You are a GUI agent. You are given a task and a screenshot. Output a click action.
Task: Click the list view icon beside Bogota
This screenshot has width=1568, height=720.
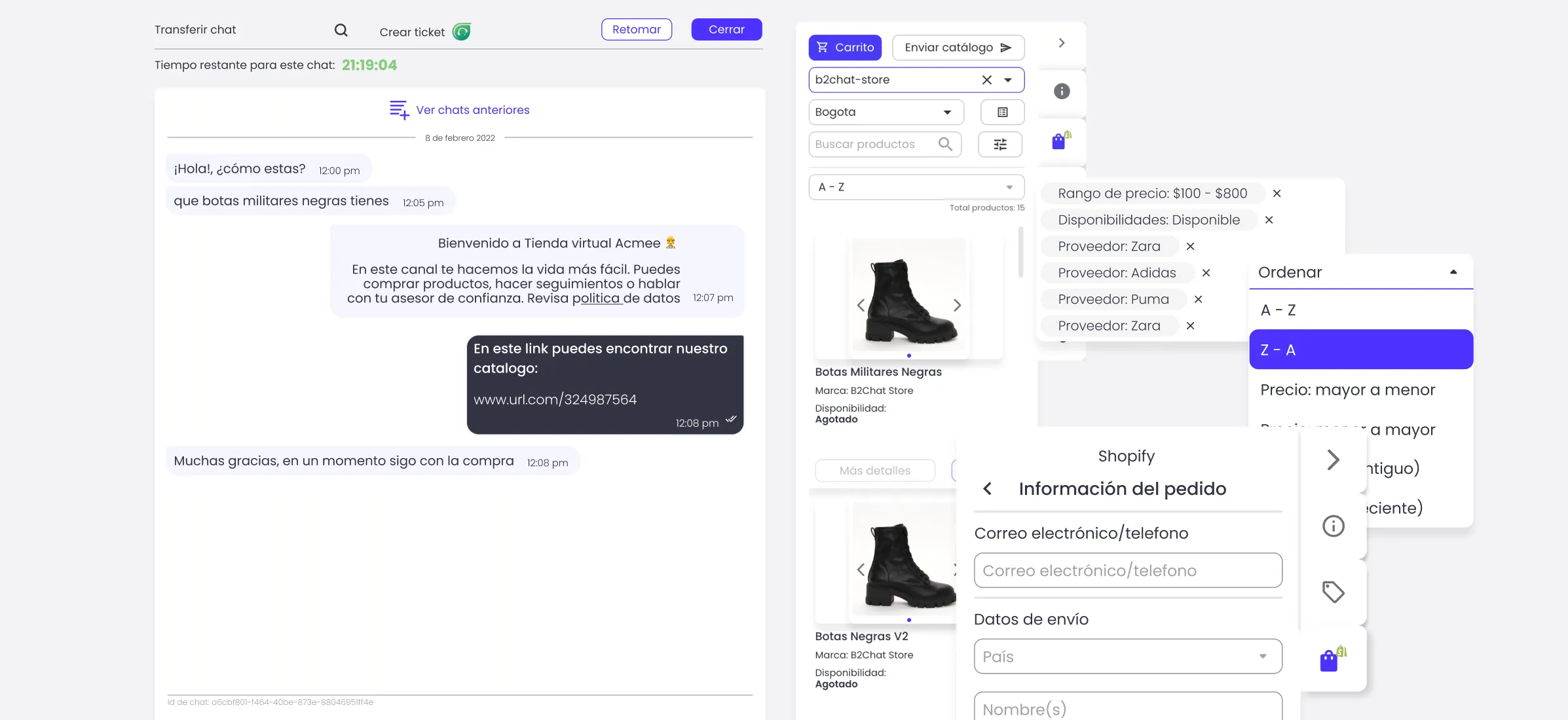click(x=1001, y=112)
